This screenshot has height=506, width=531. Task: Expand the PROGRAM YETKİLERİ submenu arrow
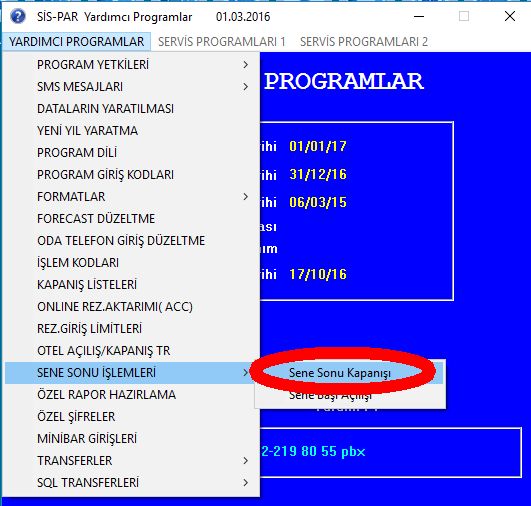(246, 65)
